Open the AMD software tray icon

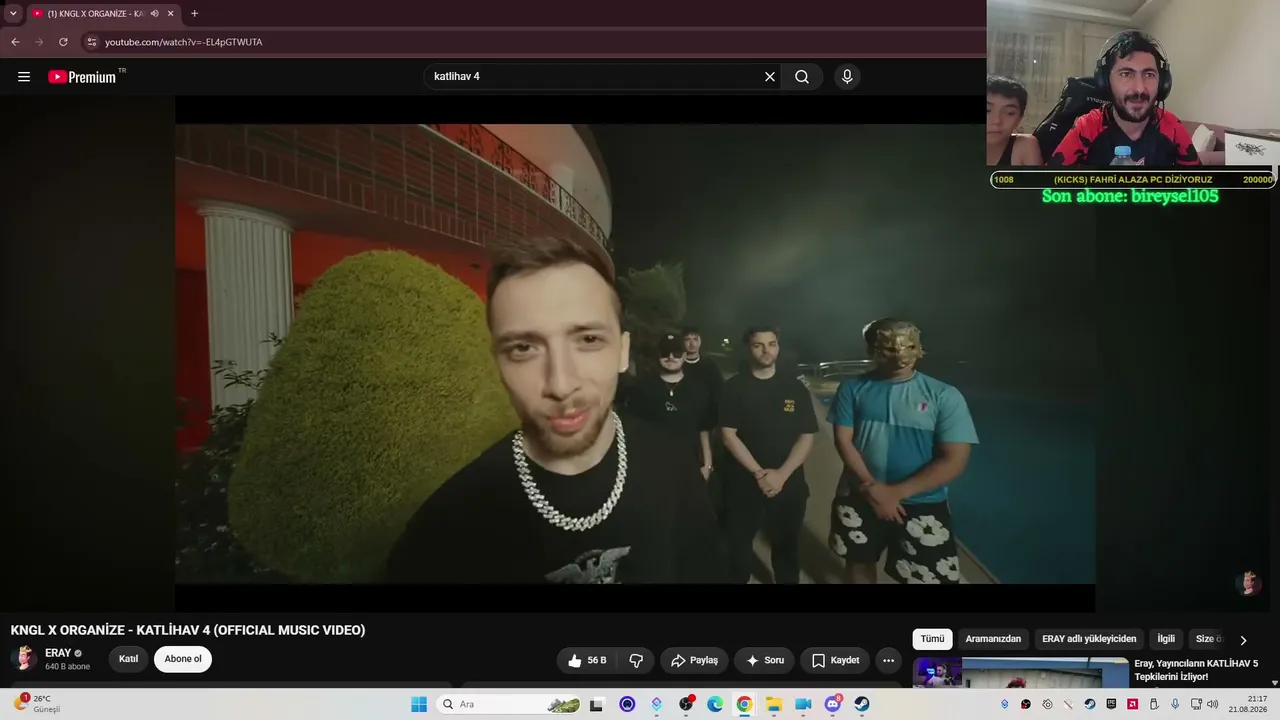pyautogui.click(x=1132, y=704)
